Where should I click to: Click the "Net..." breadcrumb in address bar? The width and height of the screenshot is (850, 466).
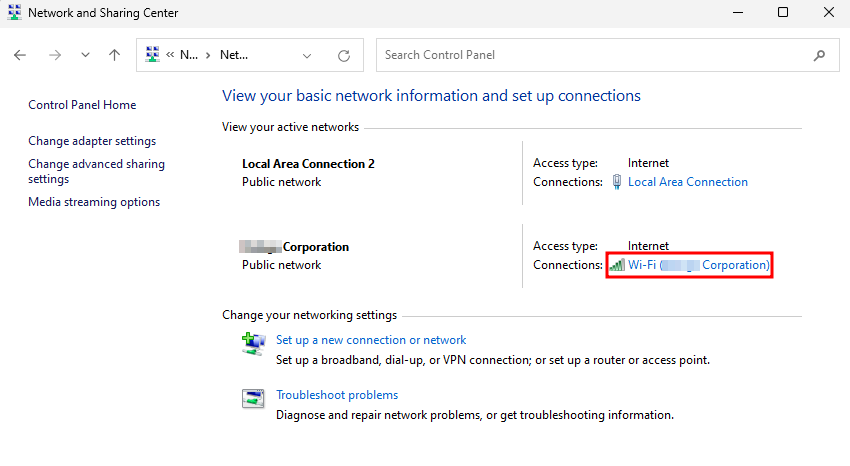click(x=233, y=56)
